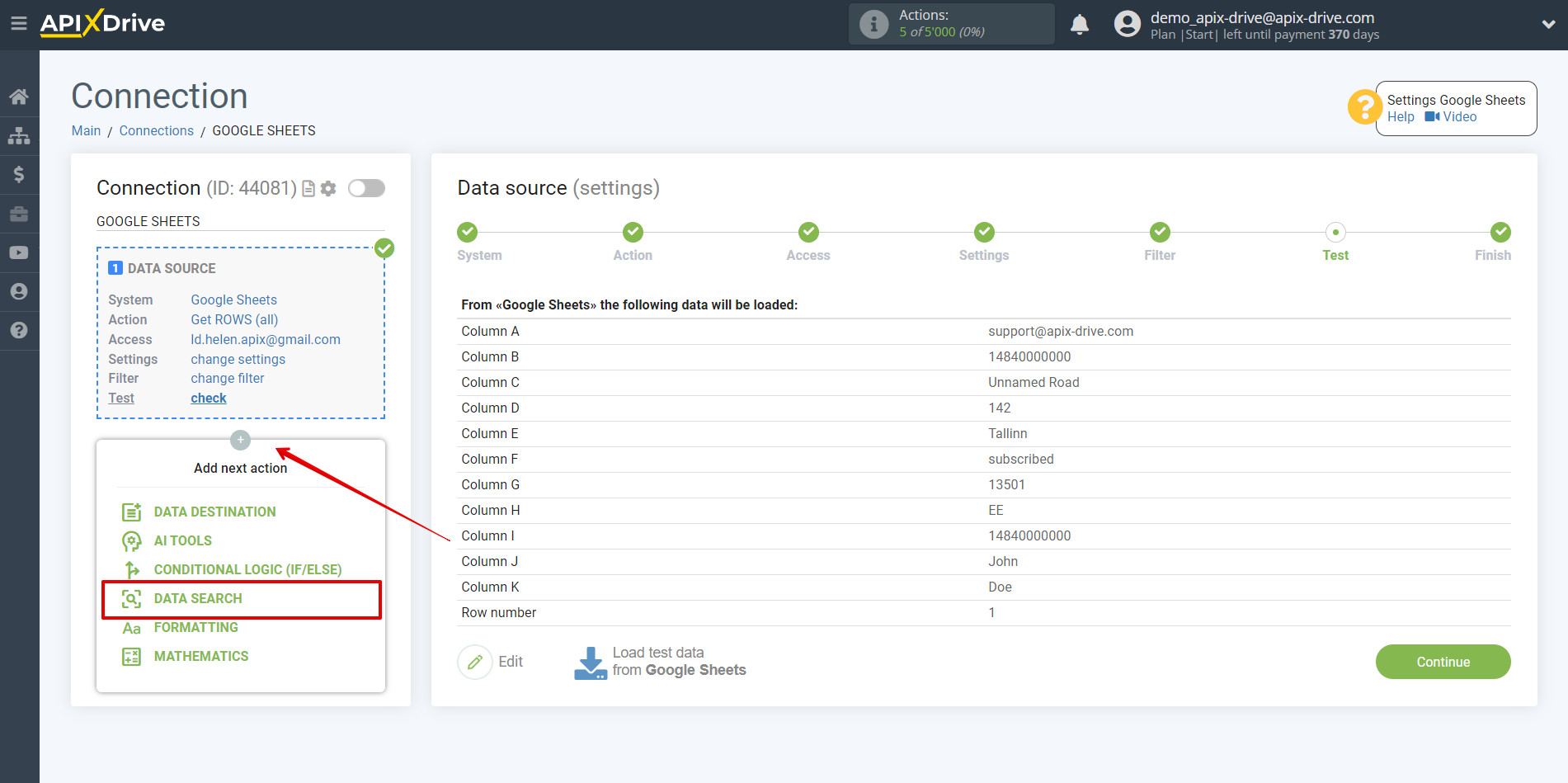Open the Main breadcrumb link
1568x783 pixels.
[86, 130]
